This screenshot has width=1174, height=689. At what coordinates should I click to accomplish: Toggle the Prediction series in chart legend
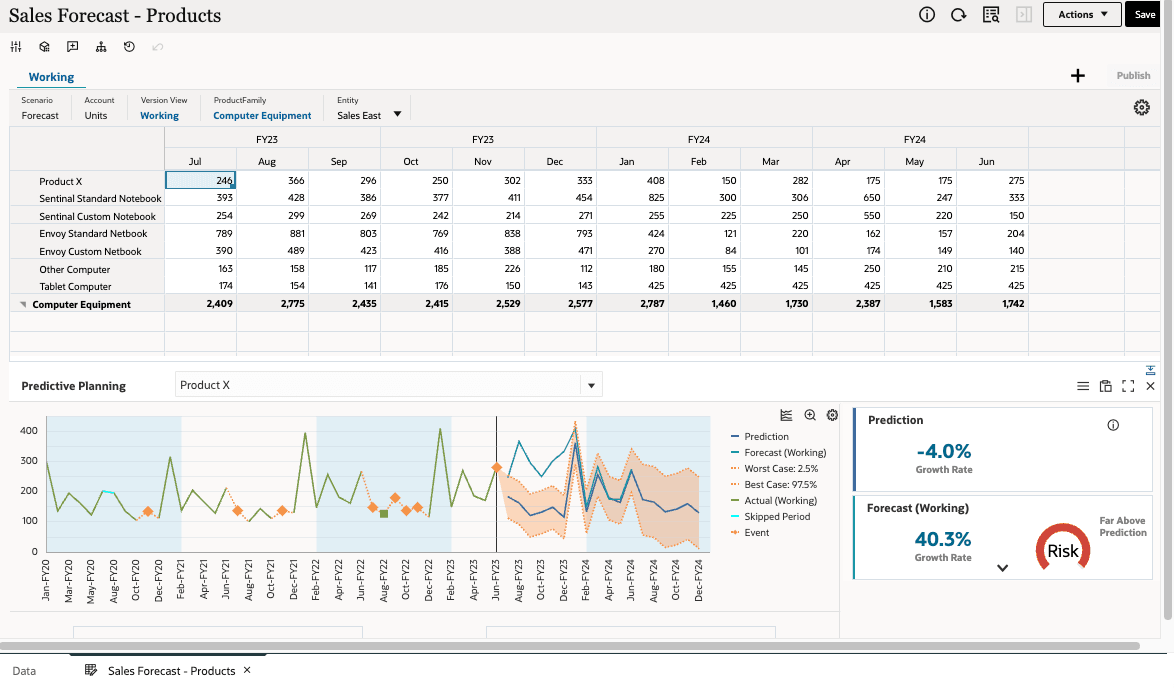(766, 437)
